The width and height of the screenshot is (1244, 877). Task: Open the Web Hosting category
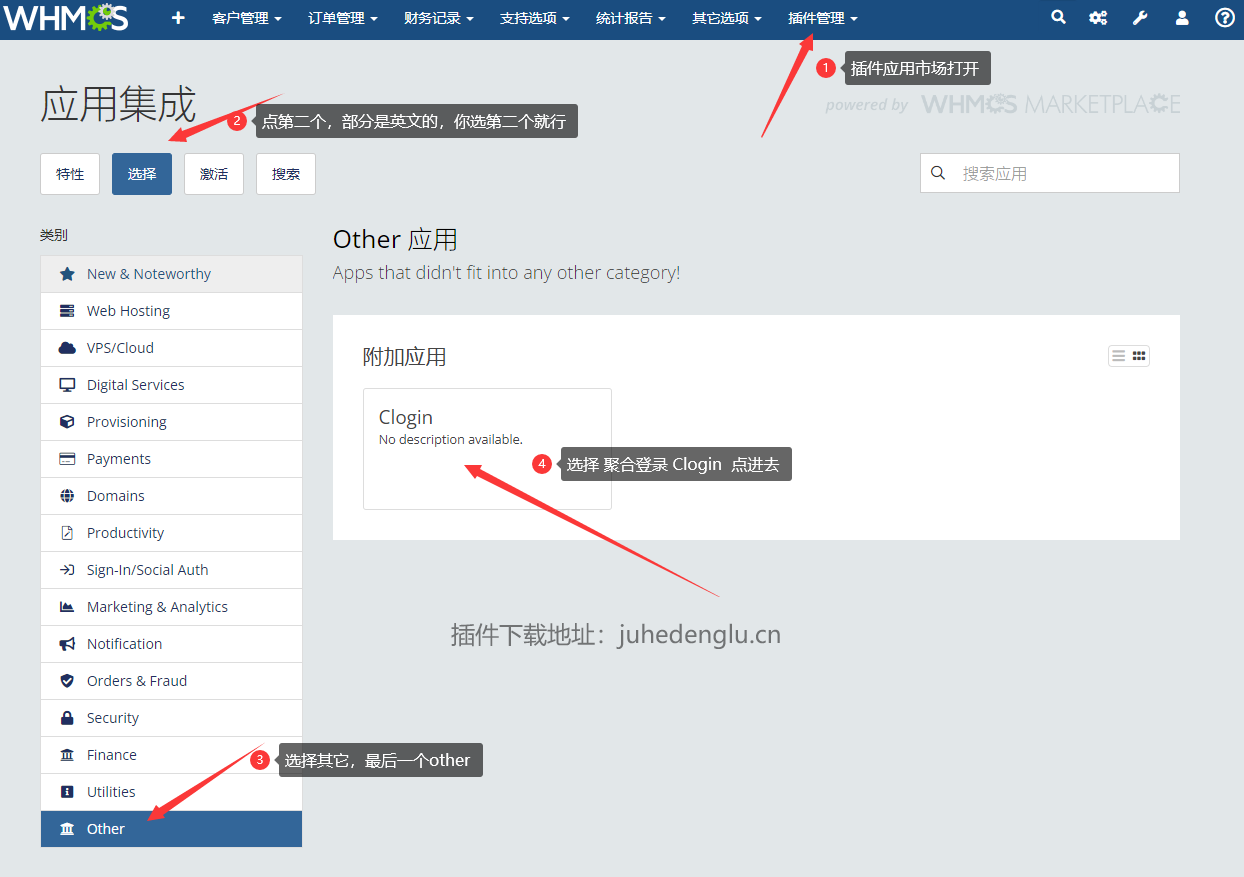point(171,311)
